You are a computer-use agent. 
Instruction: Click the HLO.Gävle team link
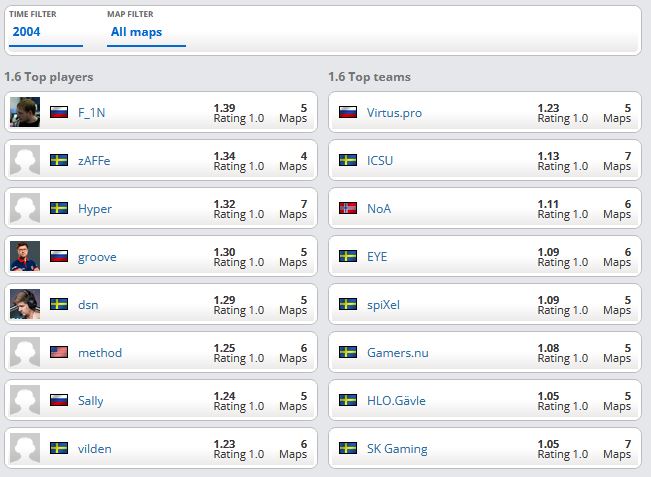point(396,401)
